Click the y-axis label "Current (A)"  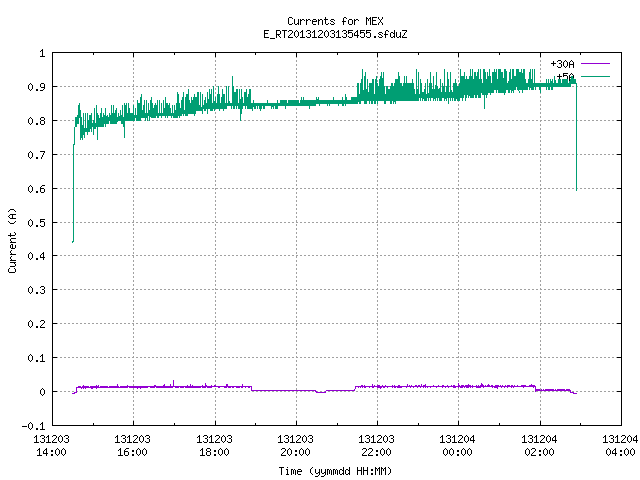pyautogui.click(x=12, y=240)
